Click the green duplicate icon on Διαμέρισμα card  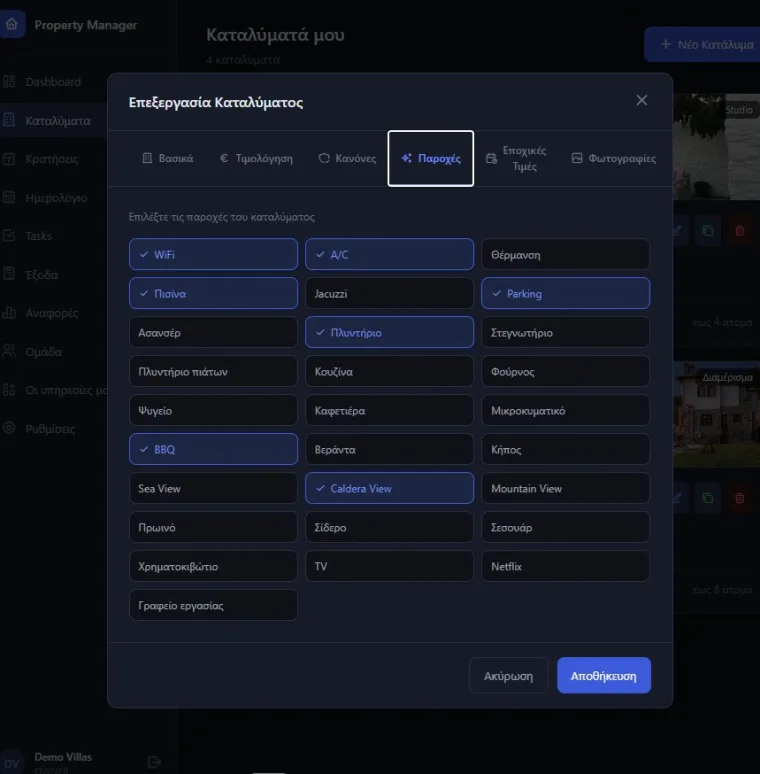pyautogui.click(x=708, y=498)
